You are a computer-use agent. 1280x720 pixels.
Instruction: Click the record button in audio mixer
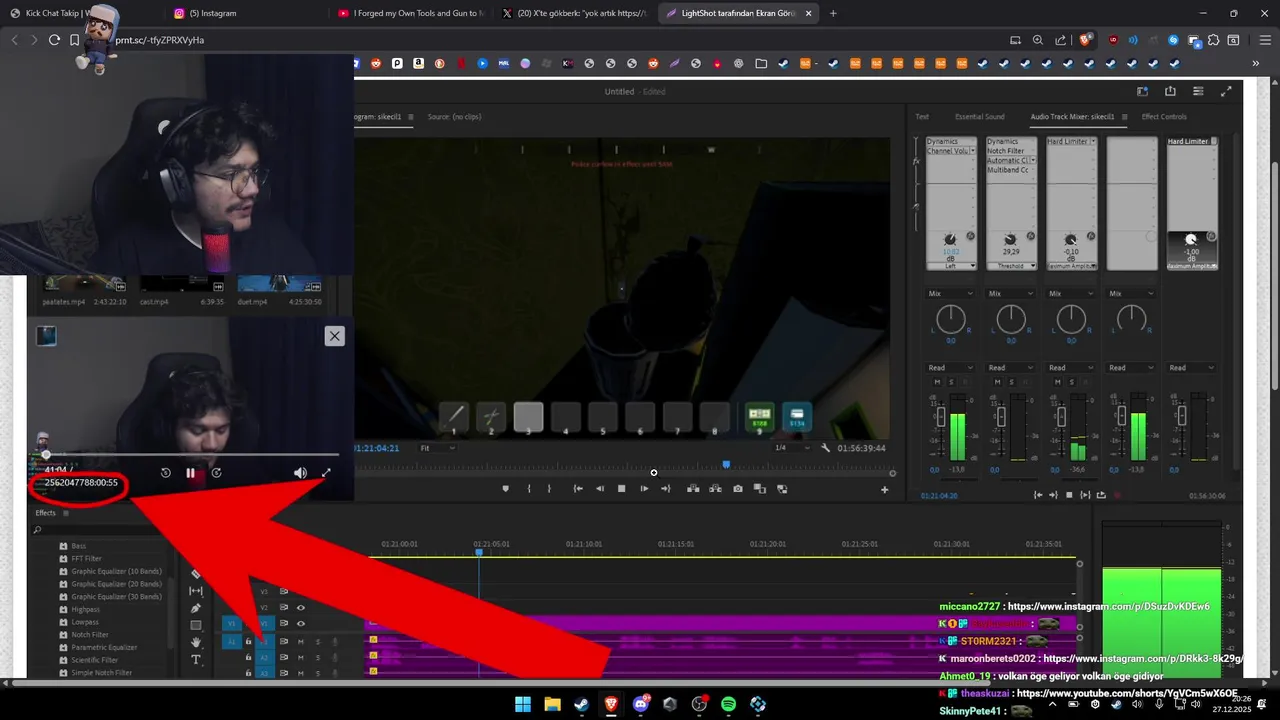(1117, 495)
